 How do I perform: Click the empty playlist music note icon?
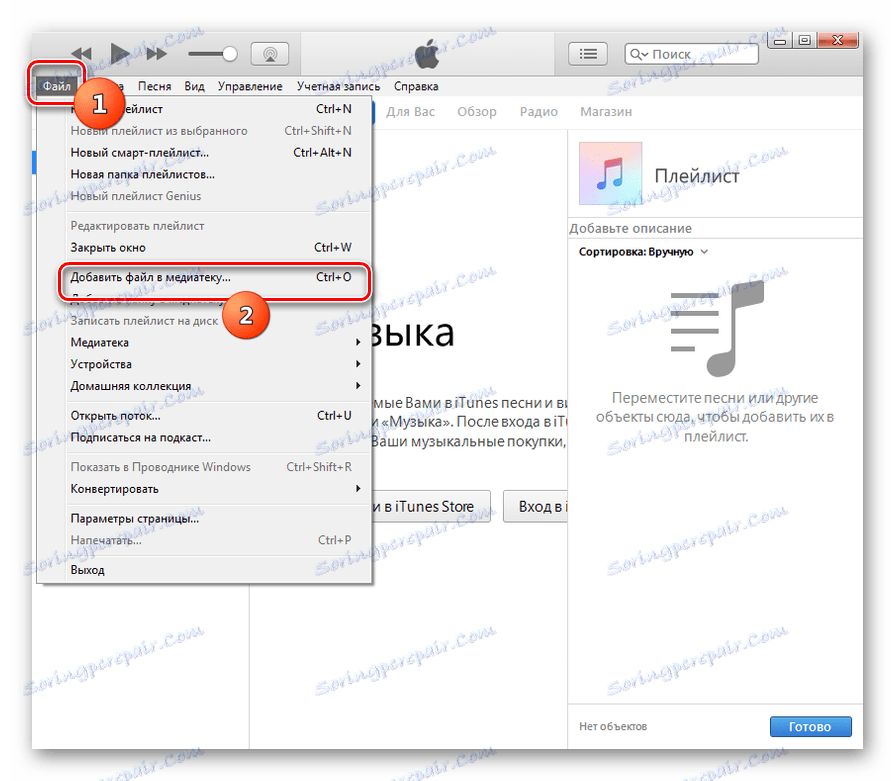[717, 328]
